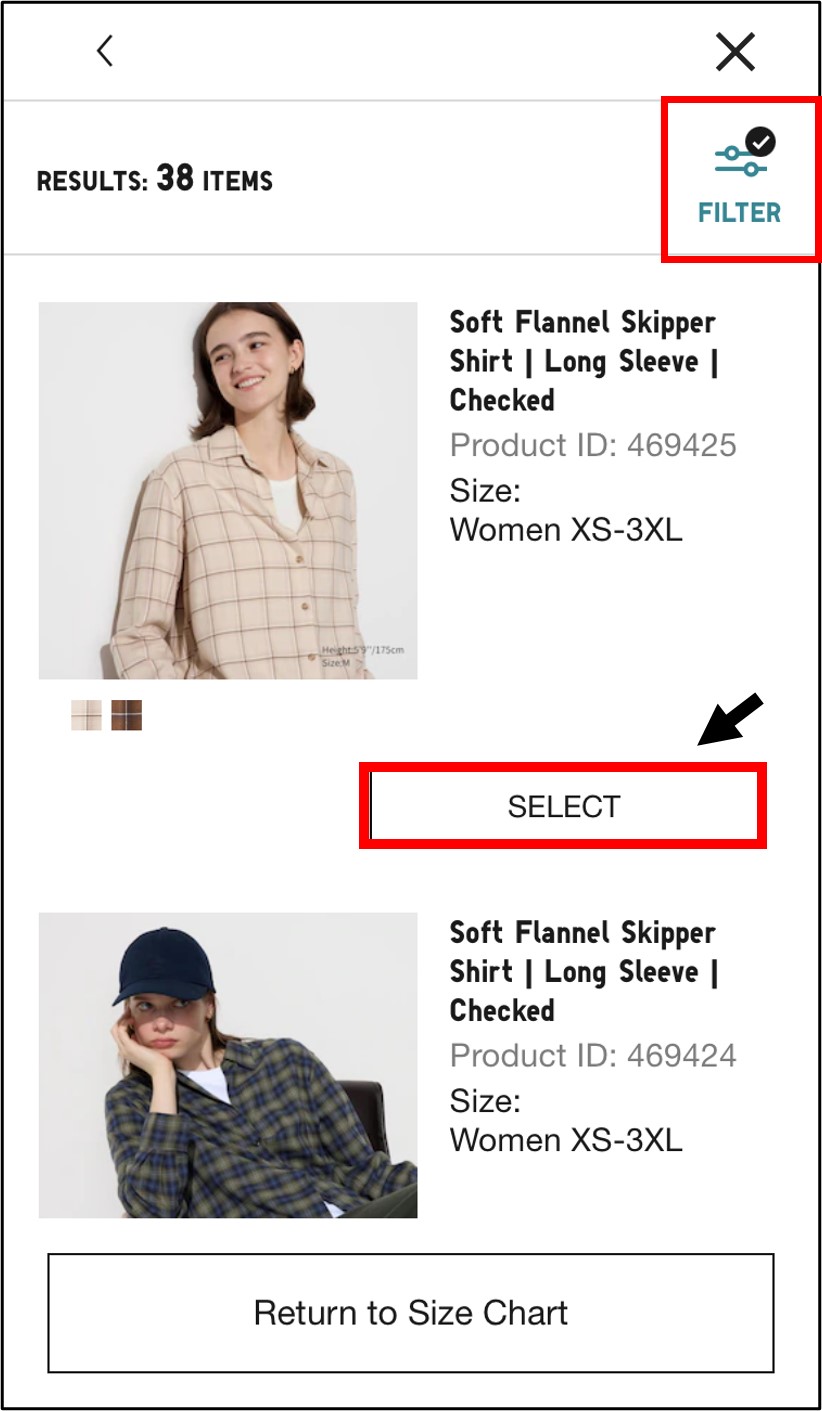The width and height of the screenshot is (822, 1411).
Task: Select the beige checked color swatch
Action: tap(86, 715)
